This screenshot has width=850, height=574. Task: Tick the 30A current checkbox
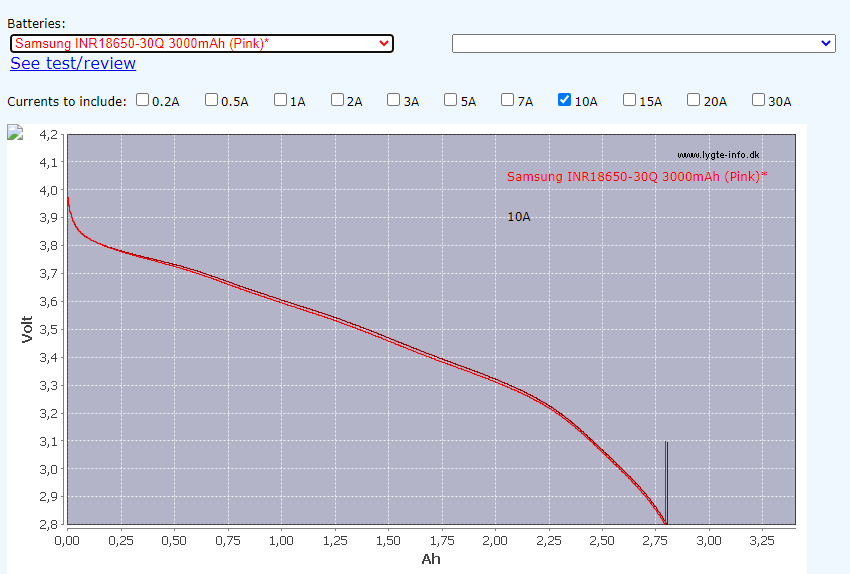coord(758,100)
